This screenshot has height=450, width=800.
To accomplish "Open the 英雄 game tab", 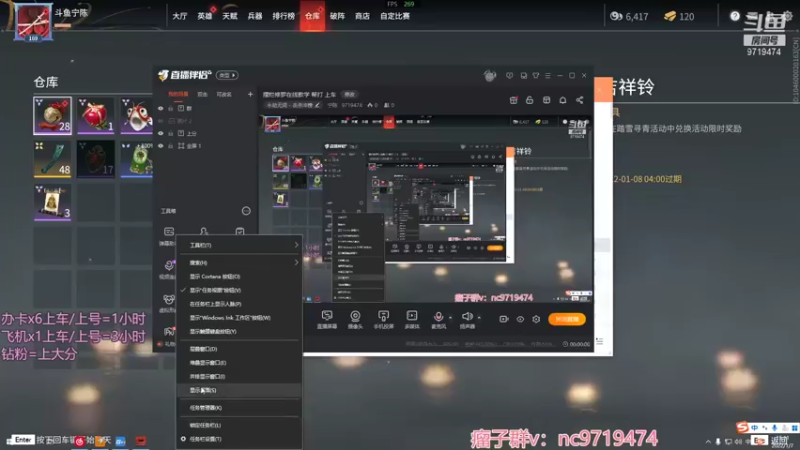I will tap(205, 16).
